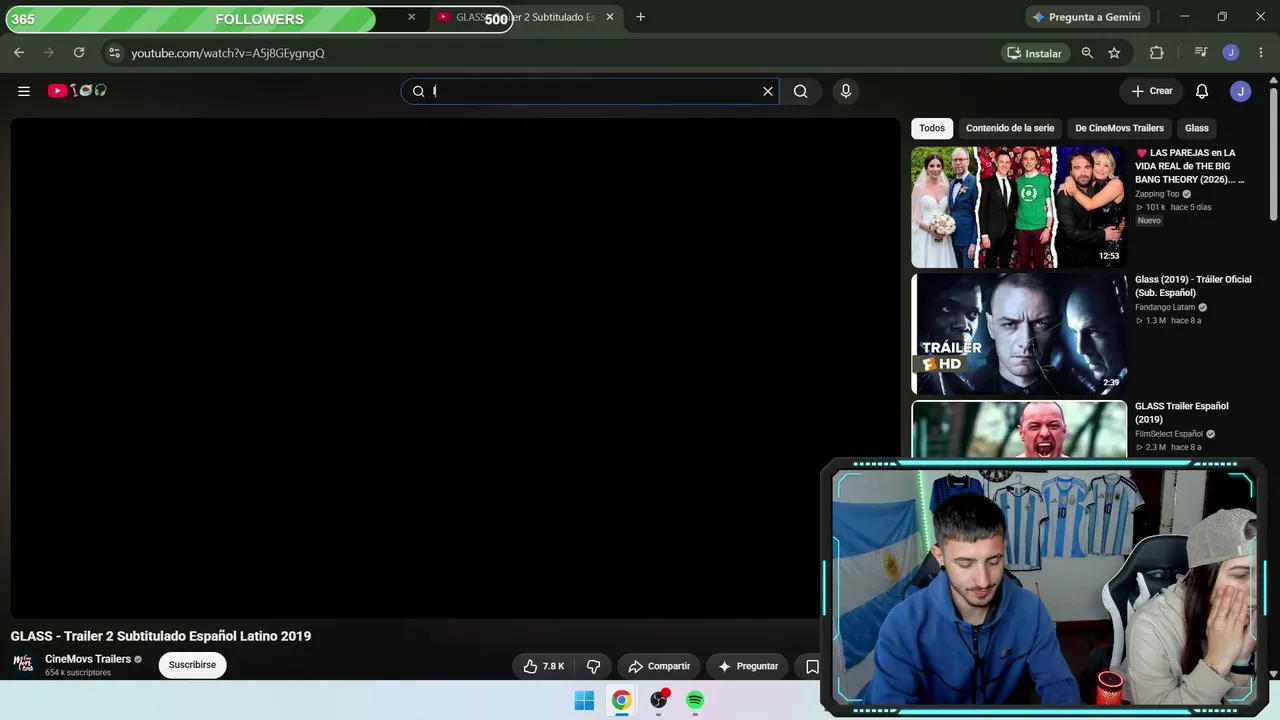This screenshot has width=1280, height=720.
Task: Click the Preguntar button
Action: pos(748,666)
